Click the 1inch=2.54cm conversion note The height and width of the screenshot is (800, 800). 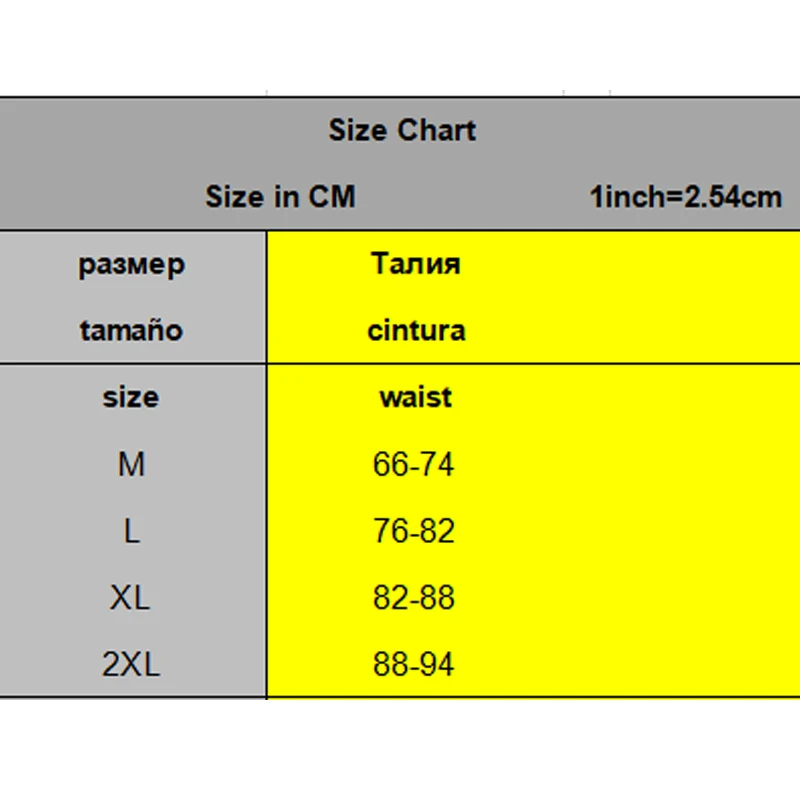pyautogui.click(x=686, y=196)
